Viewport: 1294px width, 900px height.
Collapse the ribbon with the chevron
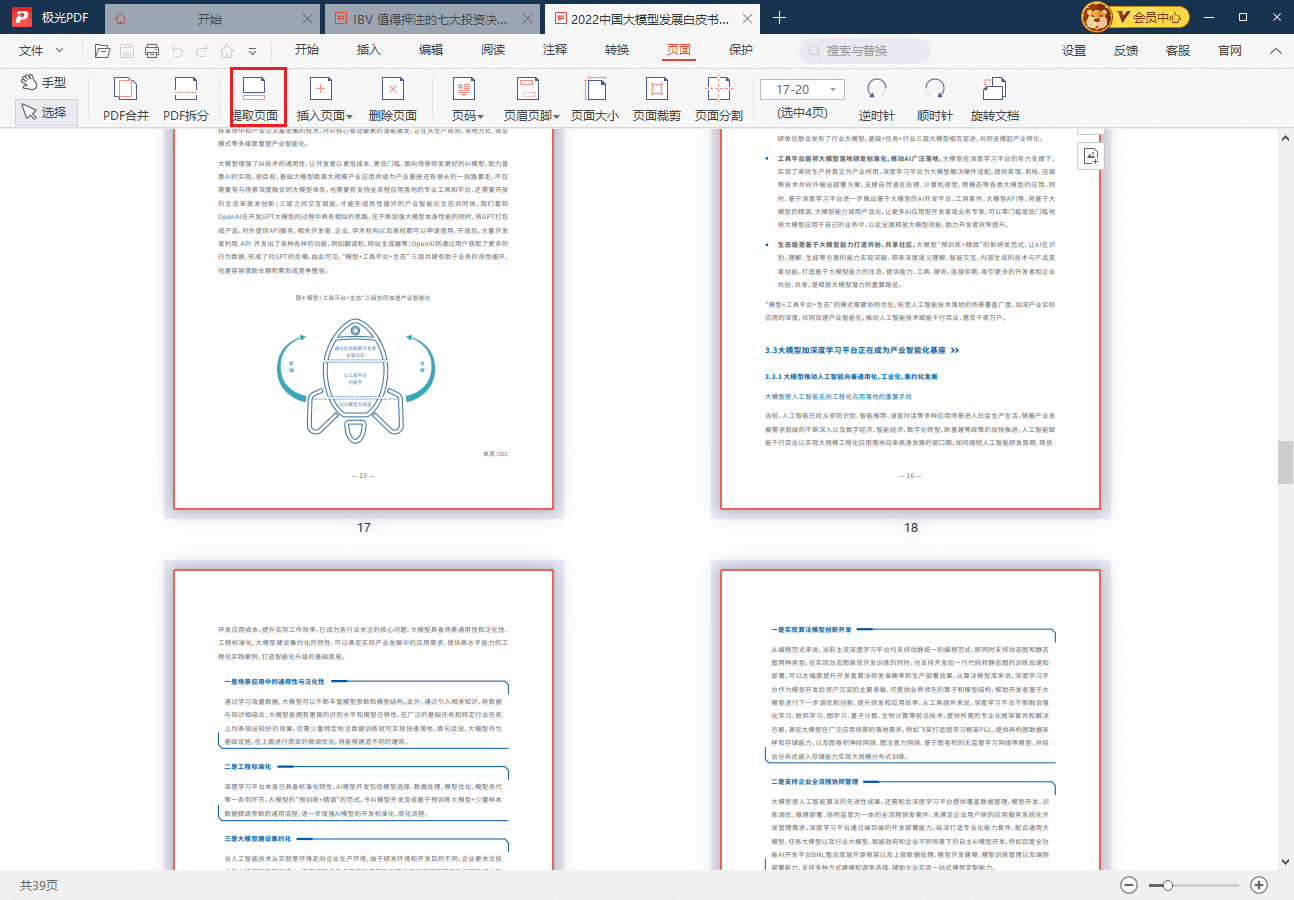[x=1276, y=51]
